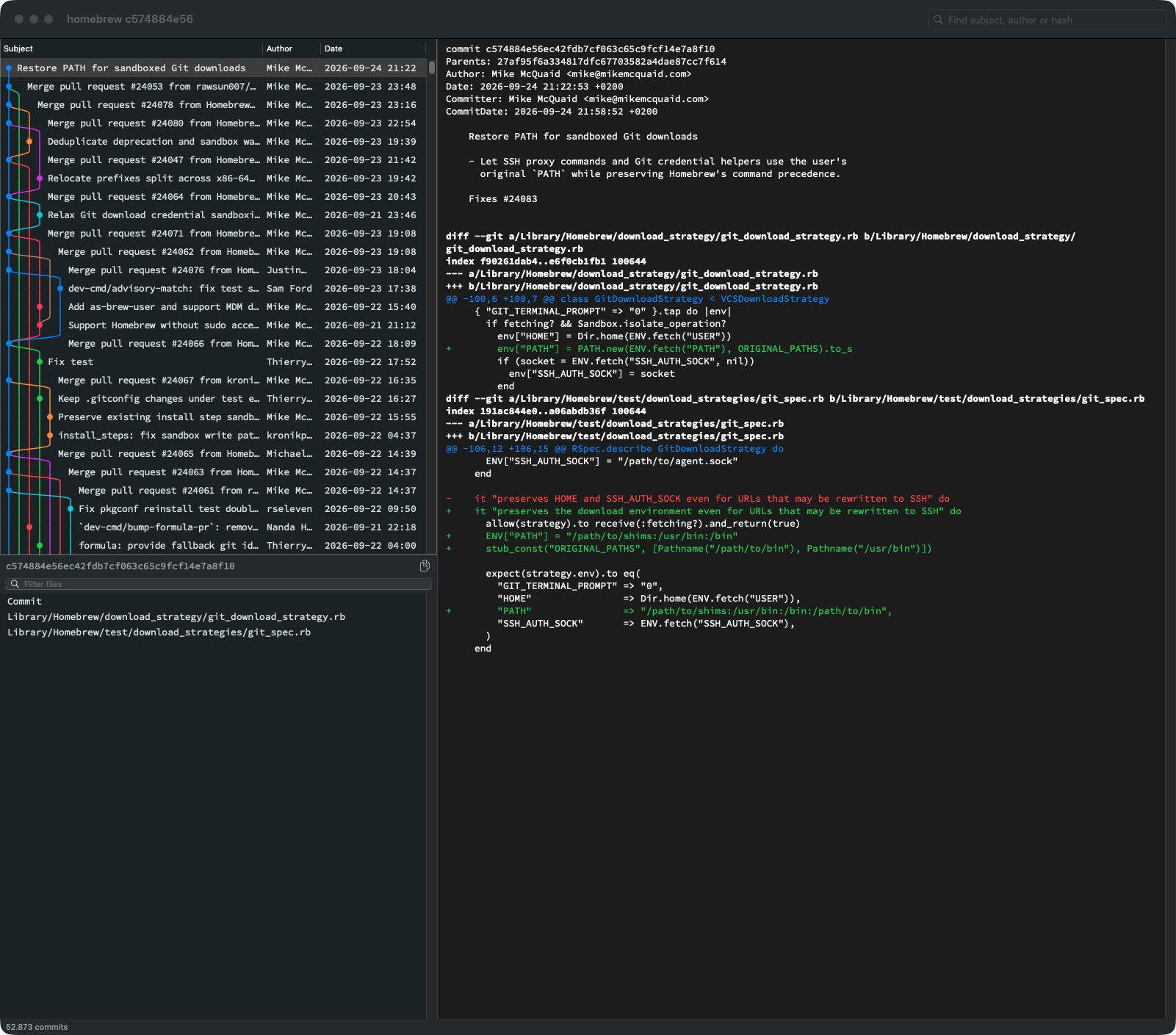The width and height of the screenshot is (1176, 1035).
Task: Select the 'Merge pull request #24078' commit
Action: (x=213, y=105)
